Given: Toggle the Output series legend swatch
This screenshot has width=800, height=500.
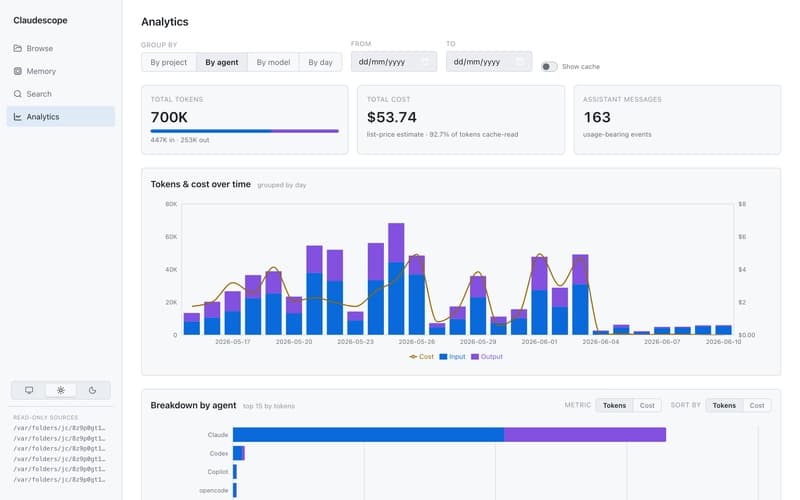Looking at the screenshot, I should [x=475, y=357].
